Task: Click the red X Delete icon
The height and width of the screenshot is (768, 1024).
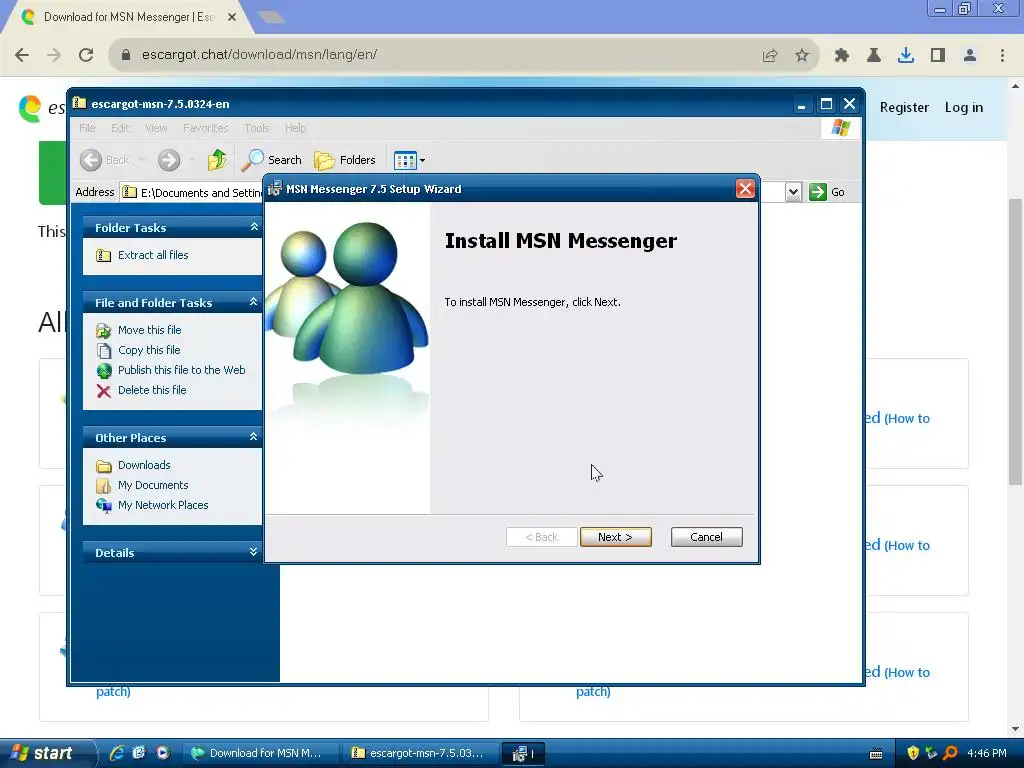Action: point(103,391)
